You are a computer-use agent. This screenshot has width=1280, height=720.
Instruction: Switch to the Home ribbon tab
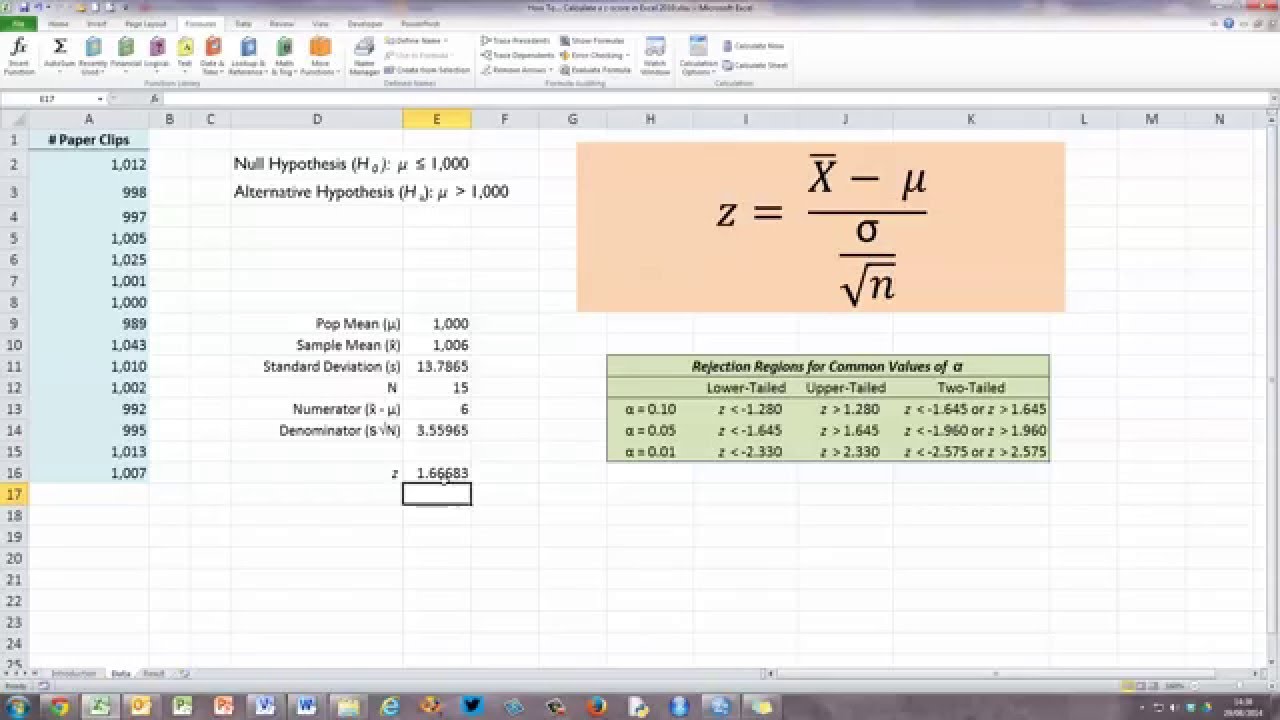tap(59, 22)
